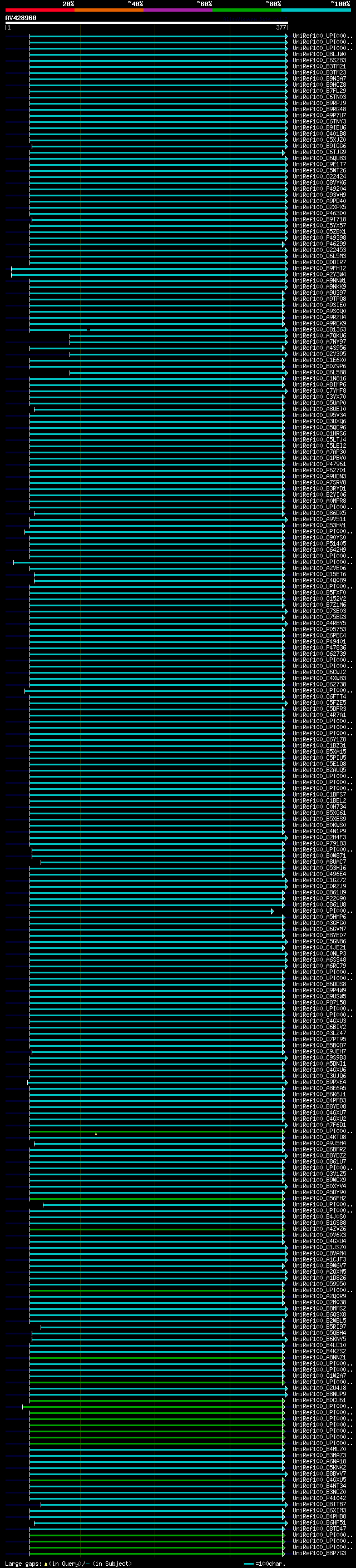Click hit UniRef100_Q4KTD8
This screenshot has width=356, height=1568.
coord(319,1137)
